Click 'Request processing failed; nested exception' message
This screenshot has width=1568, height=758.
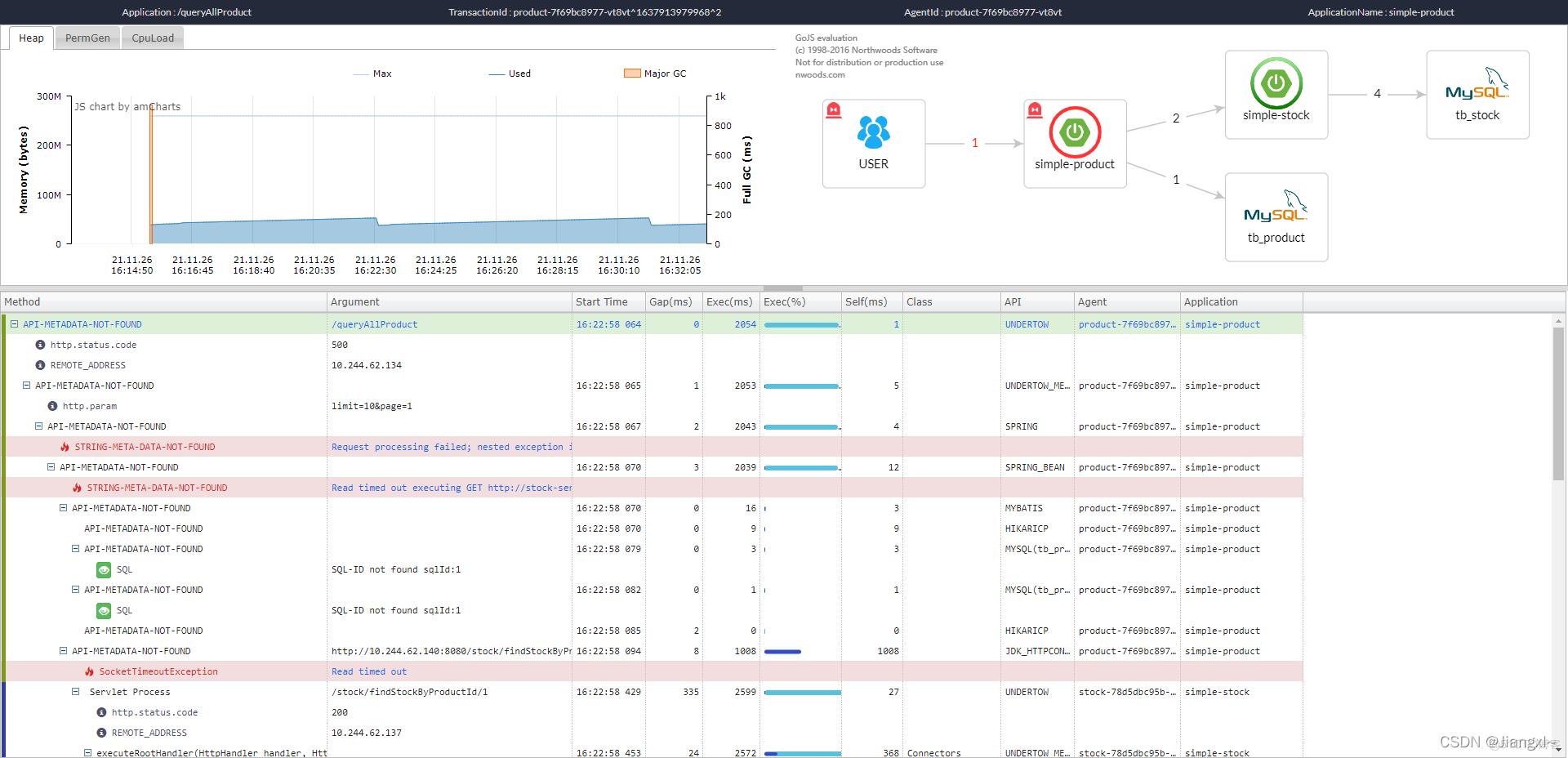click(x=452, y=447)
